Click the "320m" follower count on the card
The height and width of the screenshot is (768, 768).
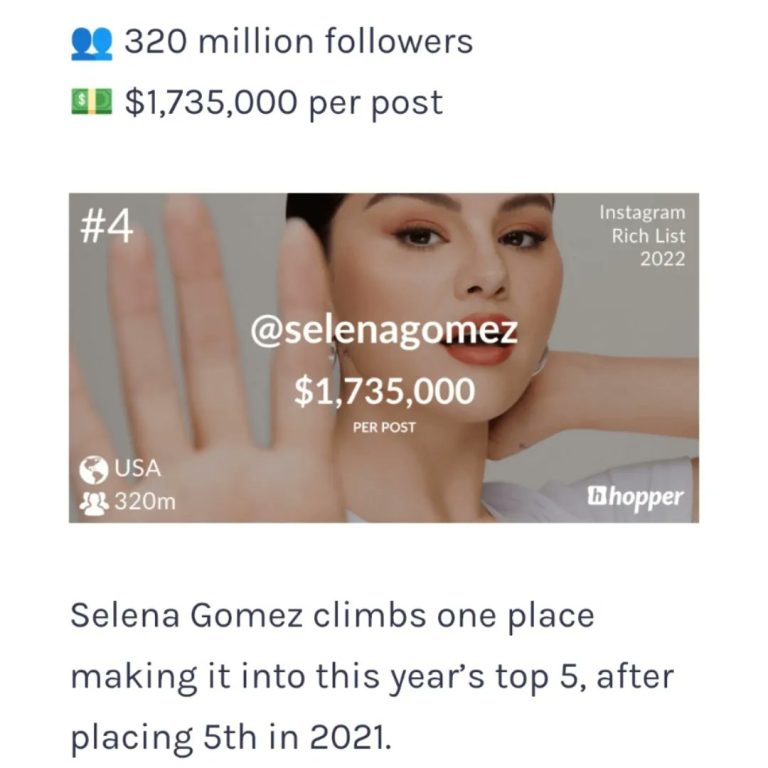[x=144, y=501]
